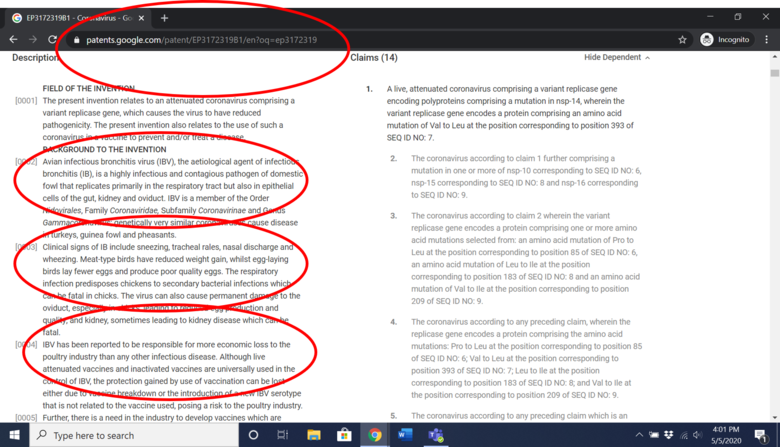Show hidden system tray icons
The image size is (780, 447).
(639, 435)
